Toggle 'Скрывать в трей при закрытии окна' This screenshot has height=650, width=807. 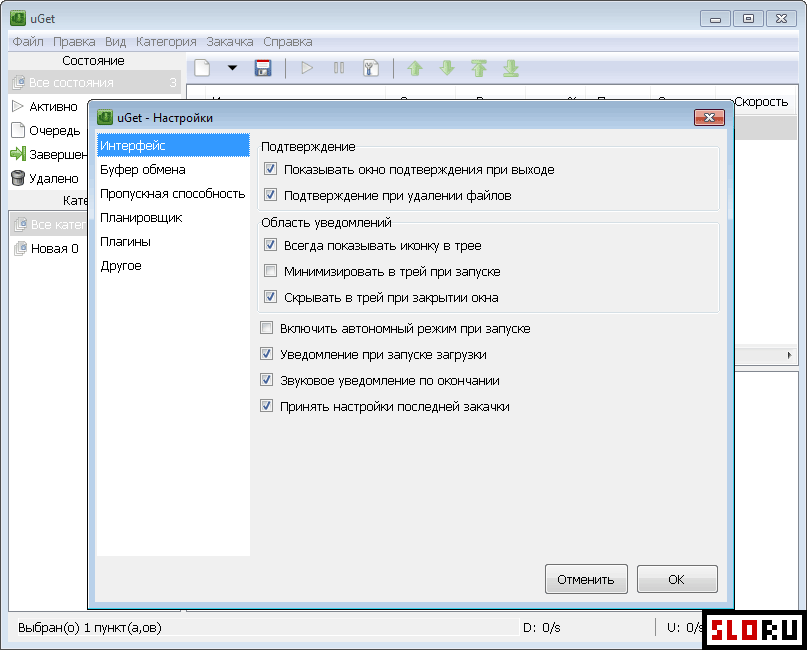tap(270, 296)
